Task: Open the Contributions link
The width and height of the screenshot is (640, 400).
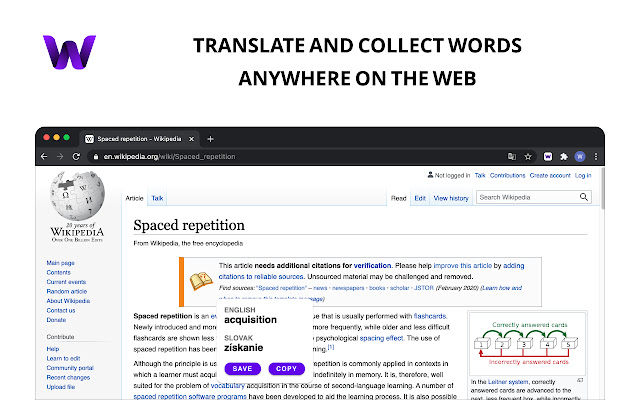Action: (507, 176)
